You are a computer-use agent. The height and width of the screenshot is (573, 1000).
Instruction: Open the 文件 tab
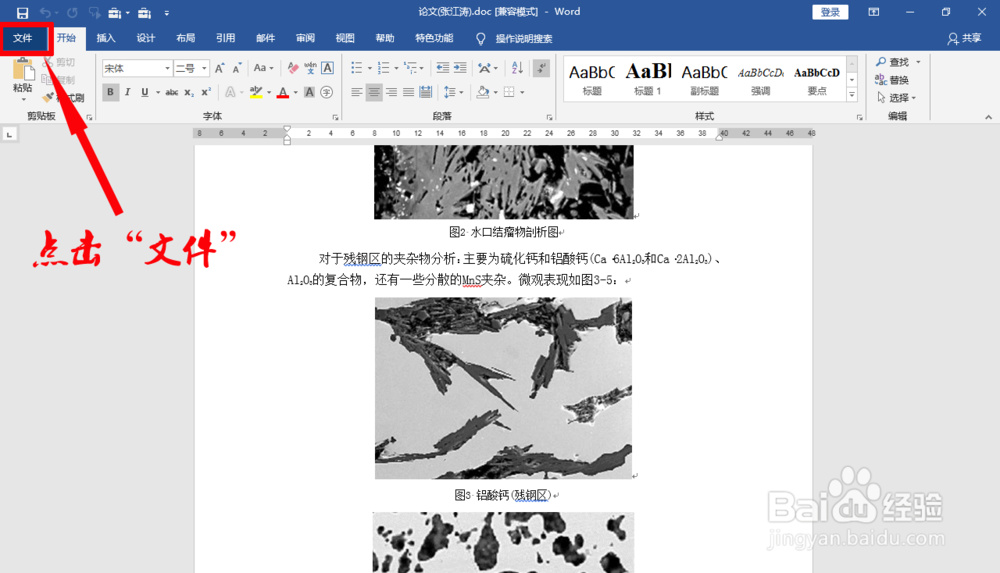click(x=24, y=38)
